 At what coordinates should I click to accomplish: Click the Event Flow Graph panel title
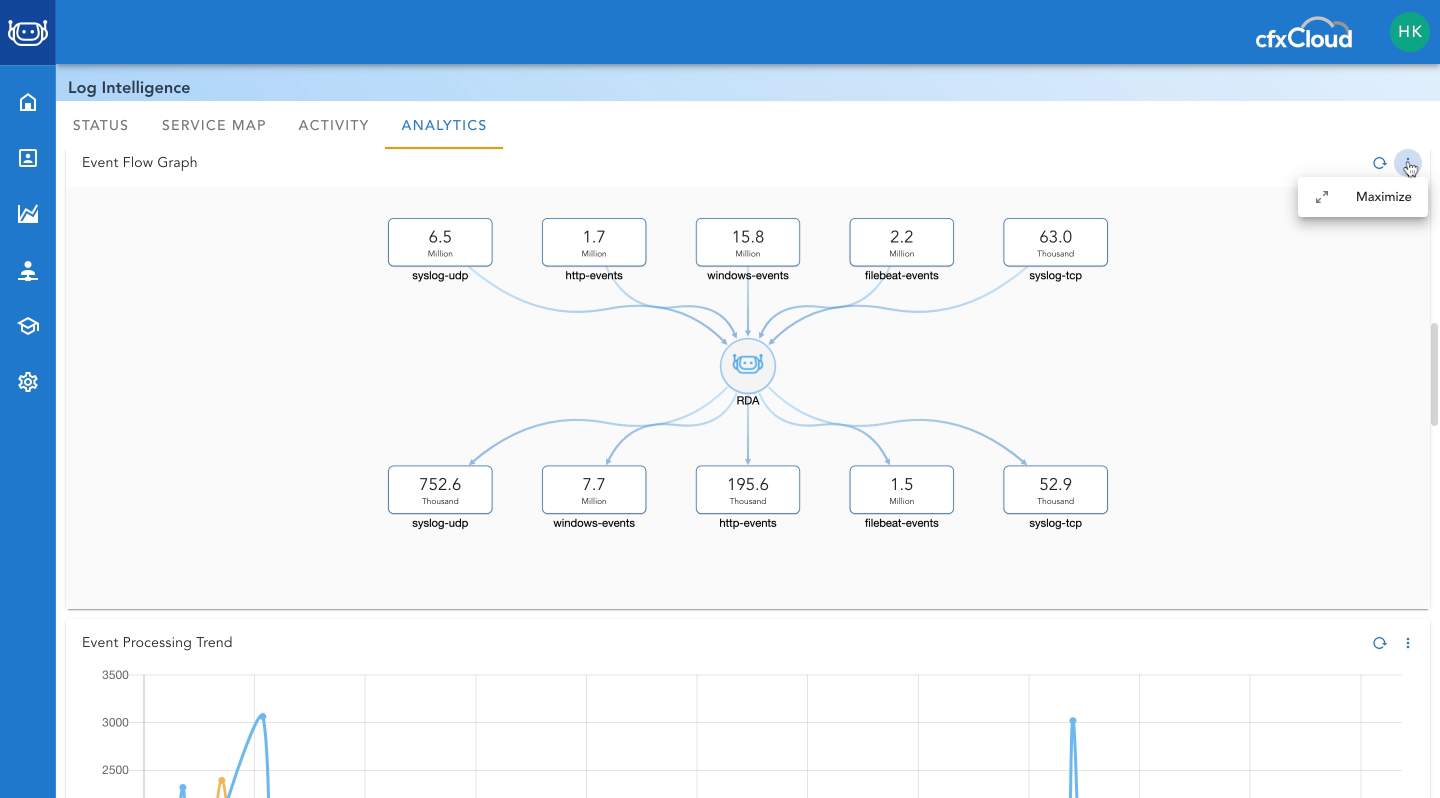coord(140,162)
